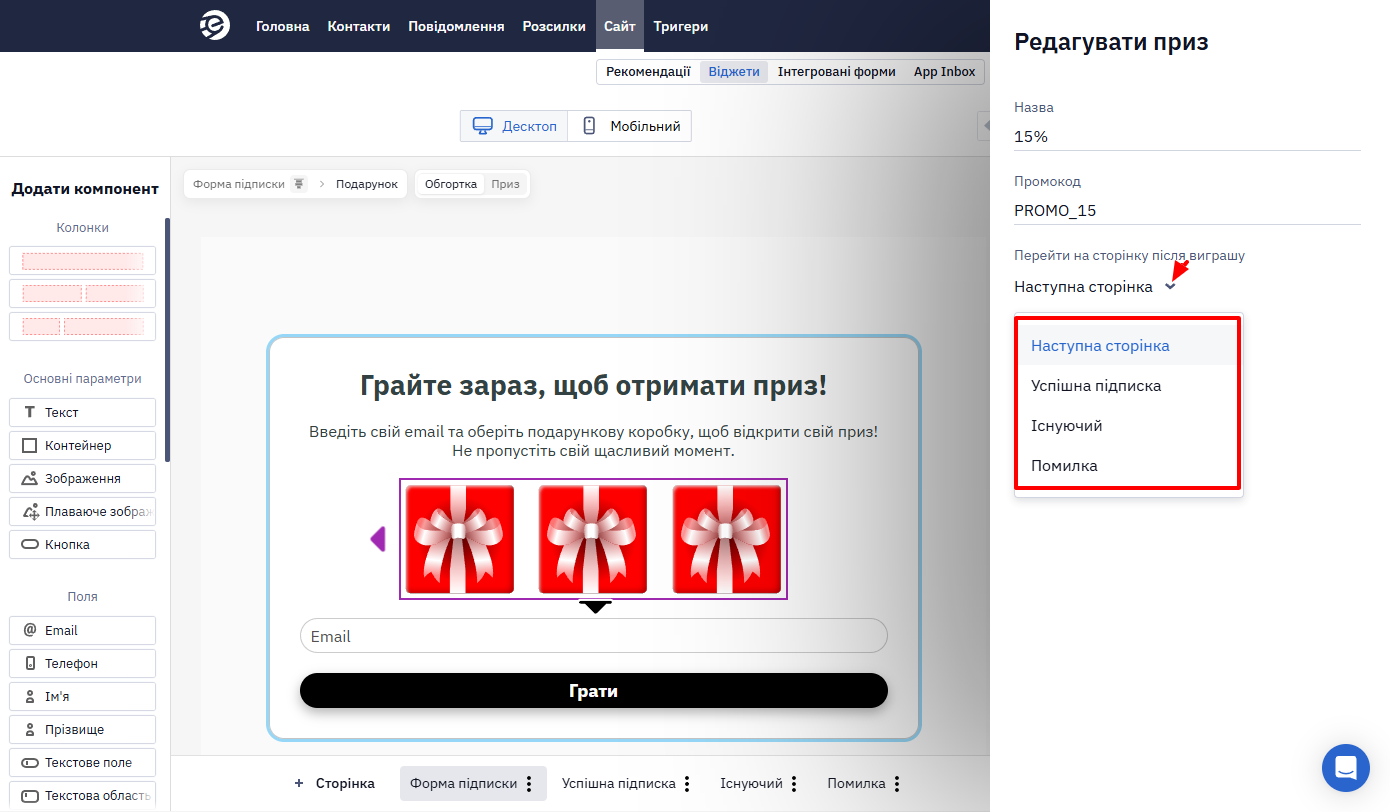Select the first red gift box
The width and height of the screenshot is (1390, 812).
click(x=459, y=539)
